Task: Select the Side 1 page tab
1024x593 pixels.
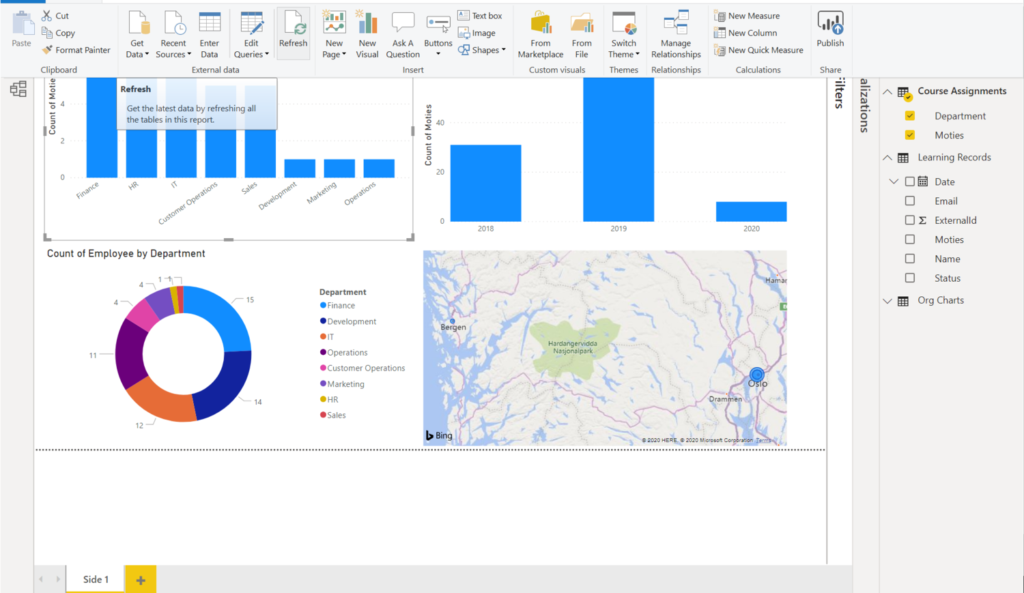Action: (x=95, y=579)
